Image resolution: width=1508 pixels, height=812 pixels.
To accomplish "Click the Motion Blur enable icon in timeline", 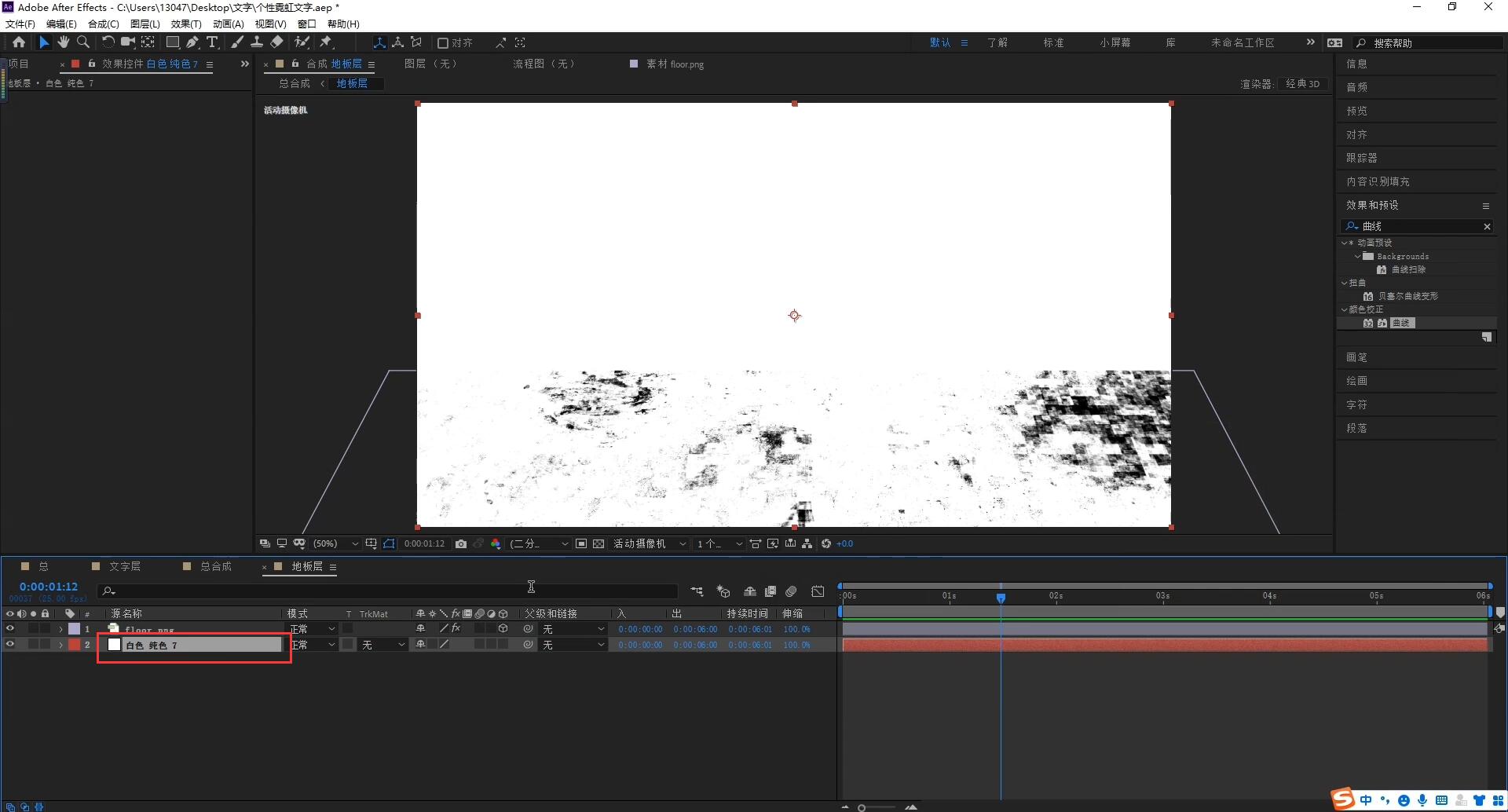I will coord(792,591).
